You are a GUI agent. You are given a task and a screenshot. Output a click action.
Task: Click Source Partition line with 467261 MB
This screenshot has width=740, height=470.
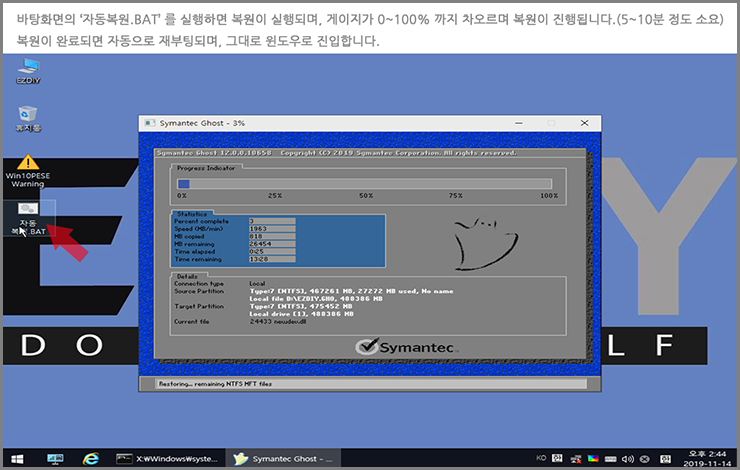[x=351, y=291]
